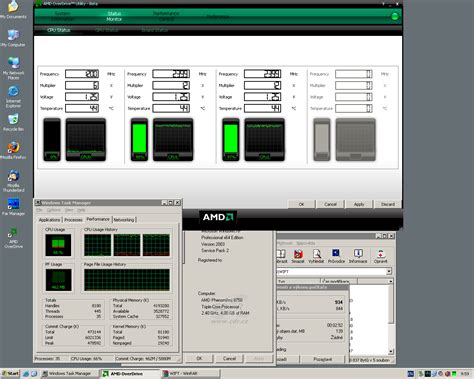Screen dimensions: 474x379
Task: Open the Start menu
Action: (10, 373)
